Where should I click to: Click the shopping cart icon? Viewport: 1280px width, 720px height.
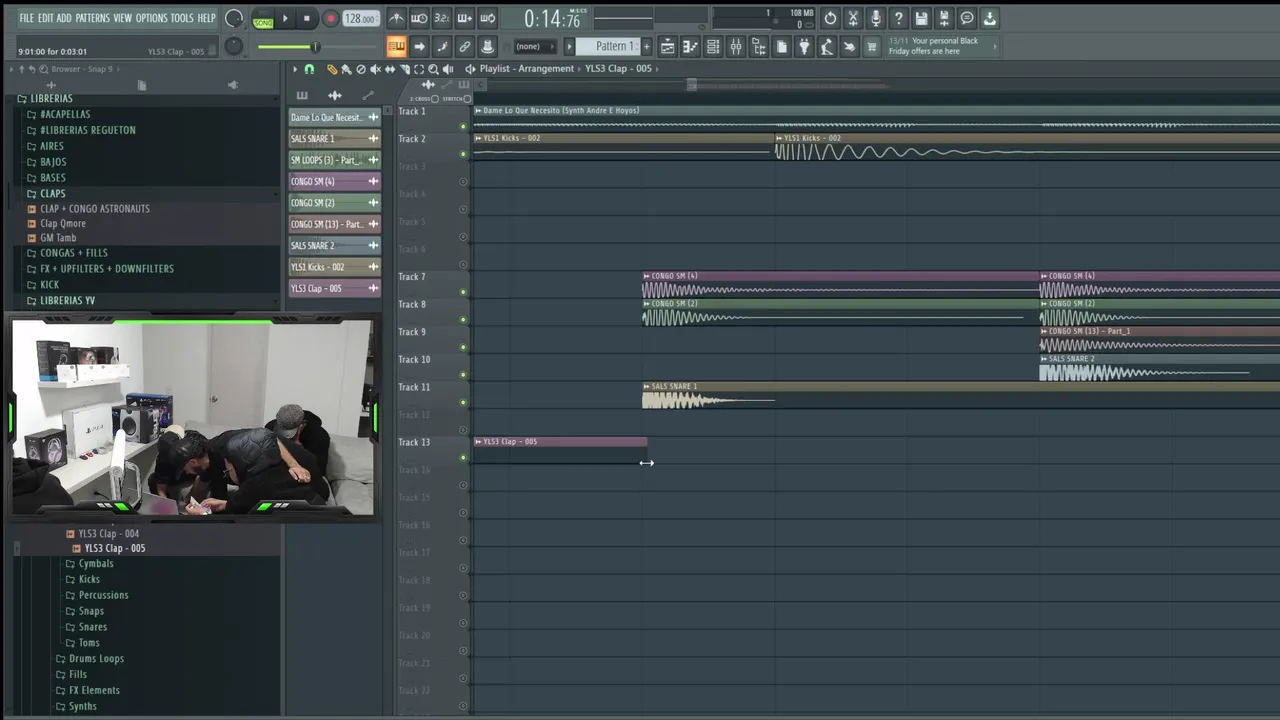point(872,46)
